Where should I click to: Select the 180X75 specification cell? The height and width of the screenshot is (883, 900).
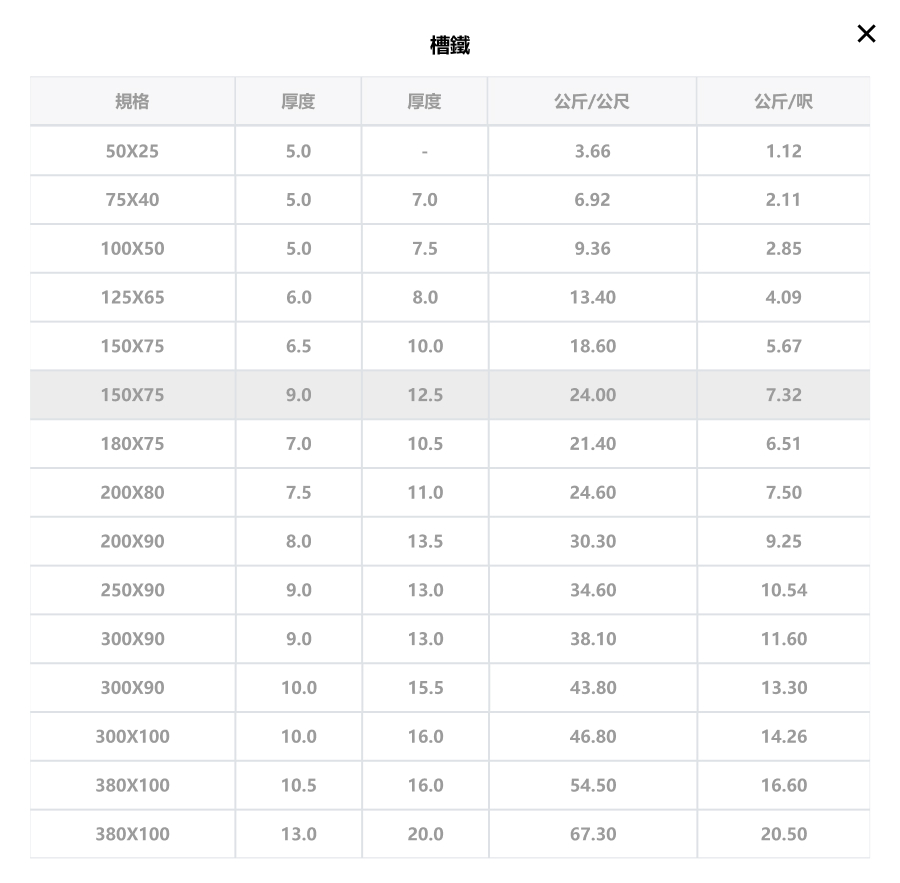pos(133,444)
